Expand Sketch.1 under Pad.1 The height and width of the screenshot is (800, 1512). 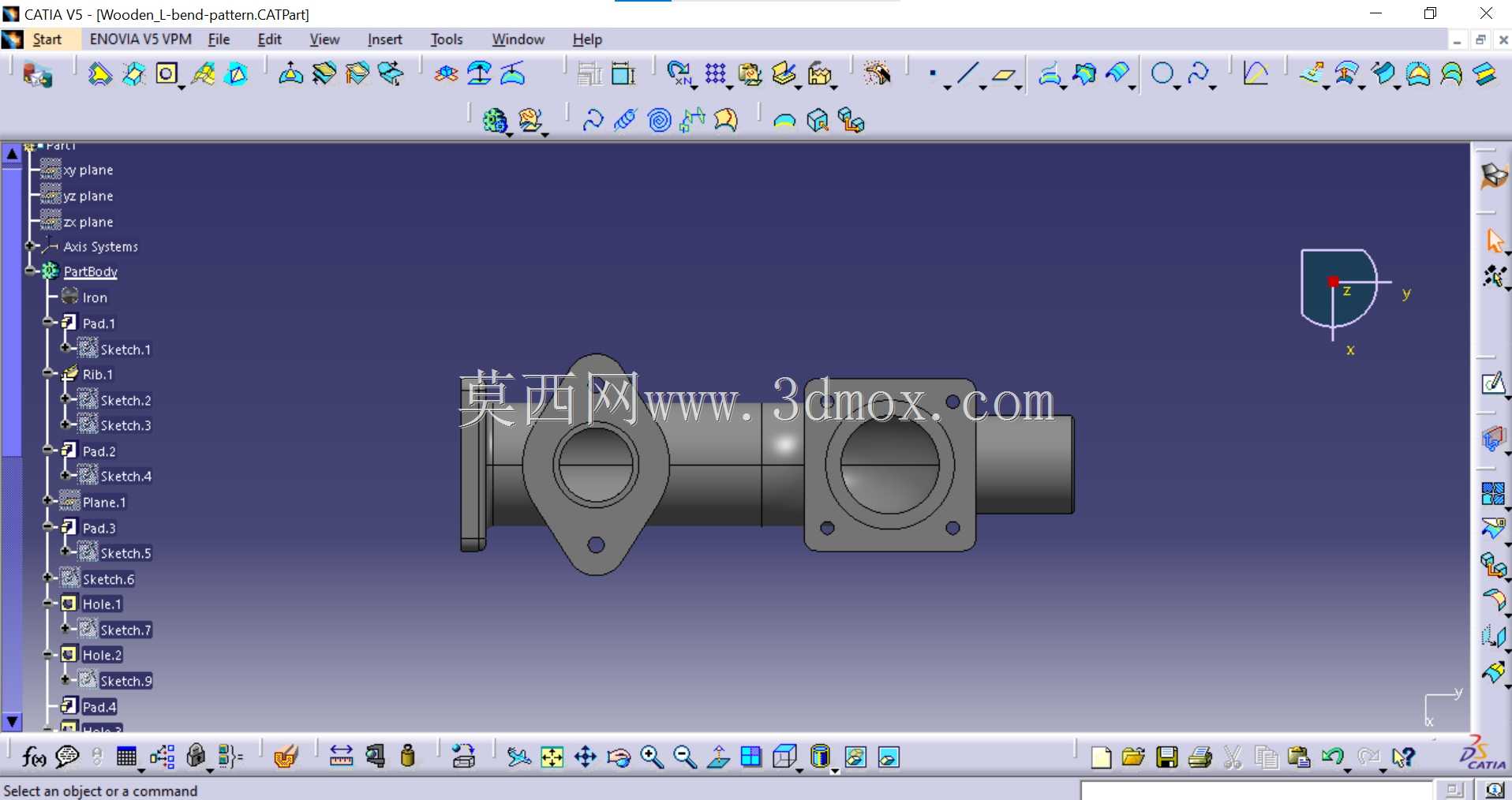[65, 348]
